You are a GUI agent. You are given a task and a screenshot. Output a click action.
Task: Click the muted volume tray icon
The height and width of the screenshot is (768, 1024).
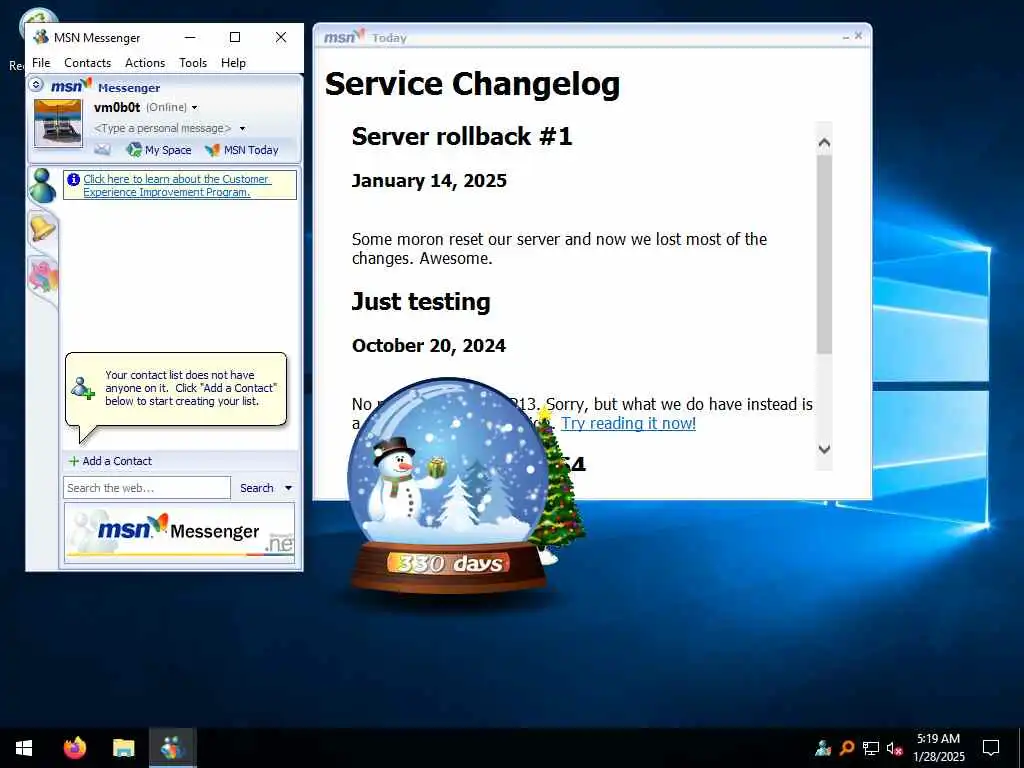coord(894,748)
